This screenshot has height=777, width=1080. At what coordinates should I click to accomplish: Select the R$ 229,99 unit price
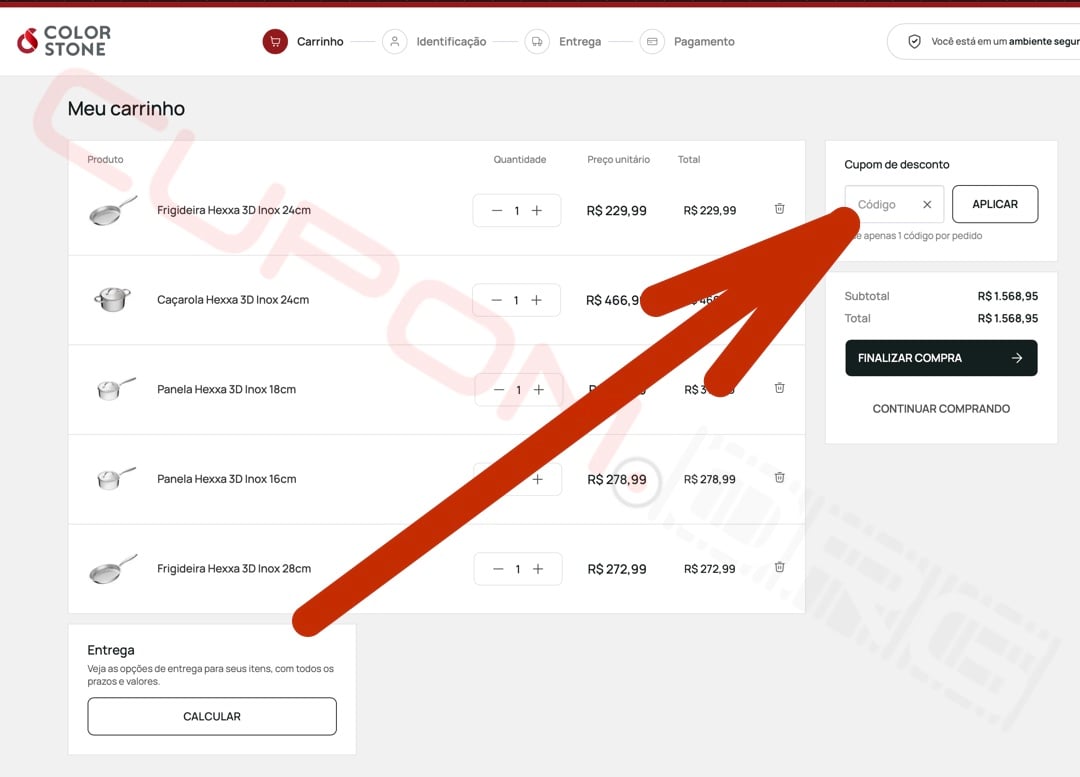tap(616, 211)
